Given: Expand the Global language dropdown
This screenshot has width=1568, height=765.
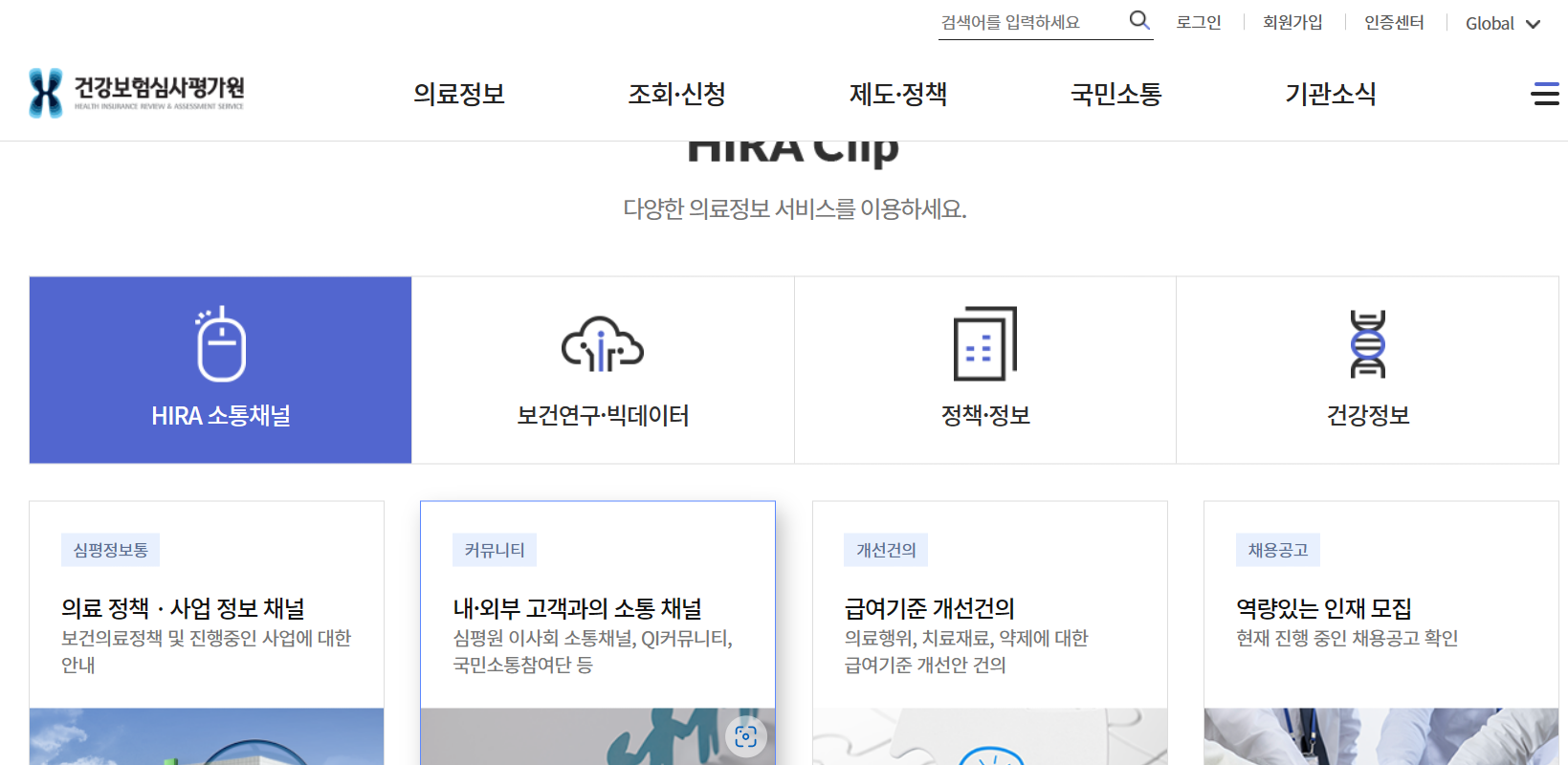Looking at the screenshot, I should click(1503, 24).
